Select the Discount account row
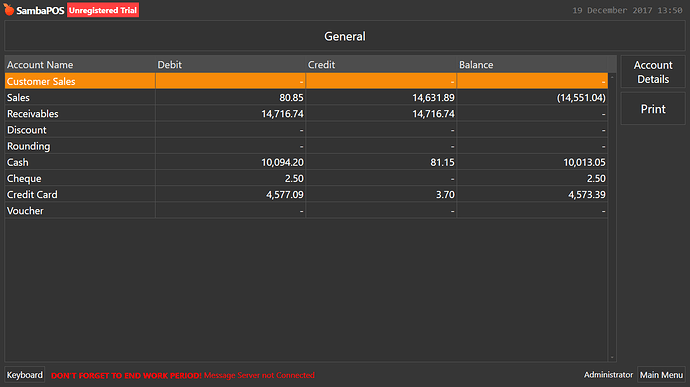This screenshot has width=690, height=387. [306, 130]
